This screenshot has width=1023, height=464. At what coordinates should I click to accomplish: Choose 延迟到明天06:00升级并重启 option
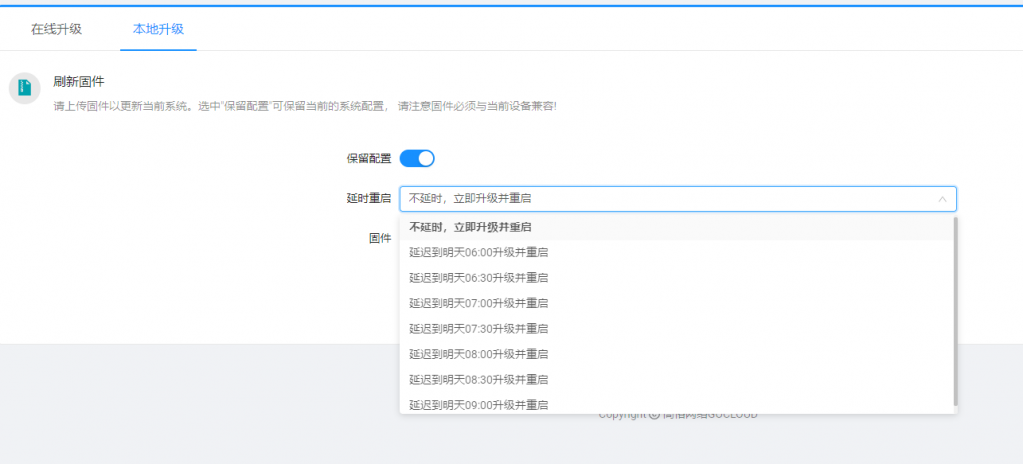click(x=478, y=252)
